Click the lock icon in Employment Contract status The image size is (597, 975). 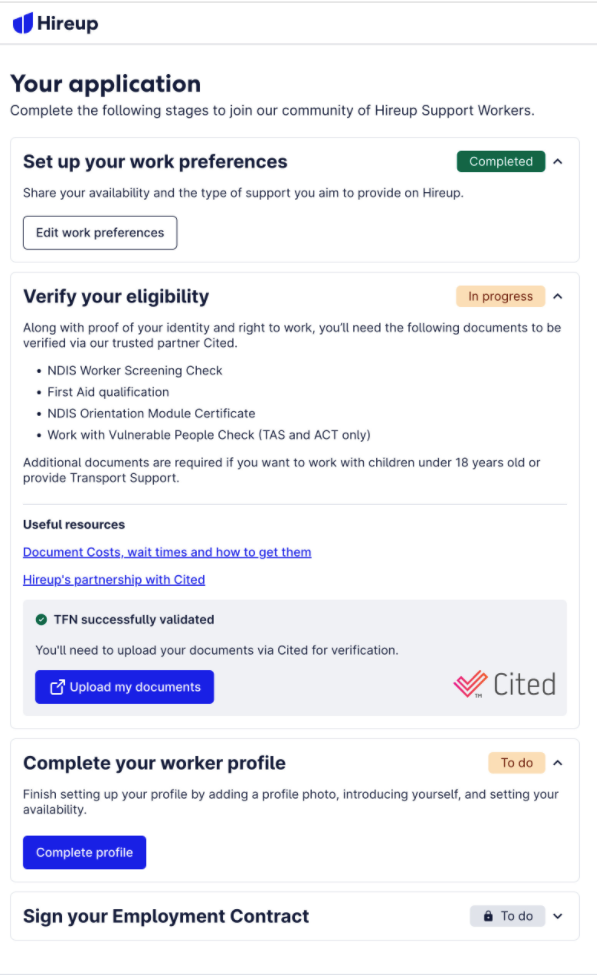[488, 916]
